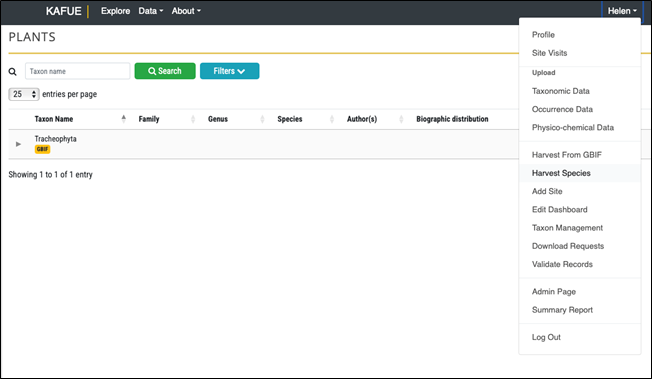Click the GBIF badge under Tracheophyta
Viewport: 652px width, 379px height.
click(x=42, y=149)
